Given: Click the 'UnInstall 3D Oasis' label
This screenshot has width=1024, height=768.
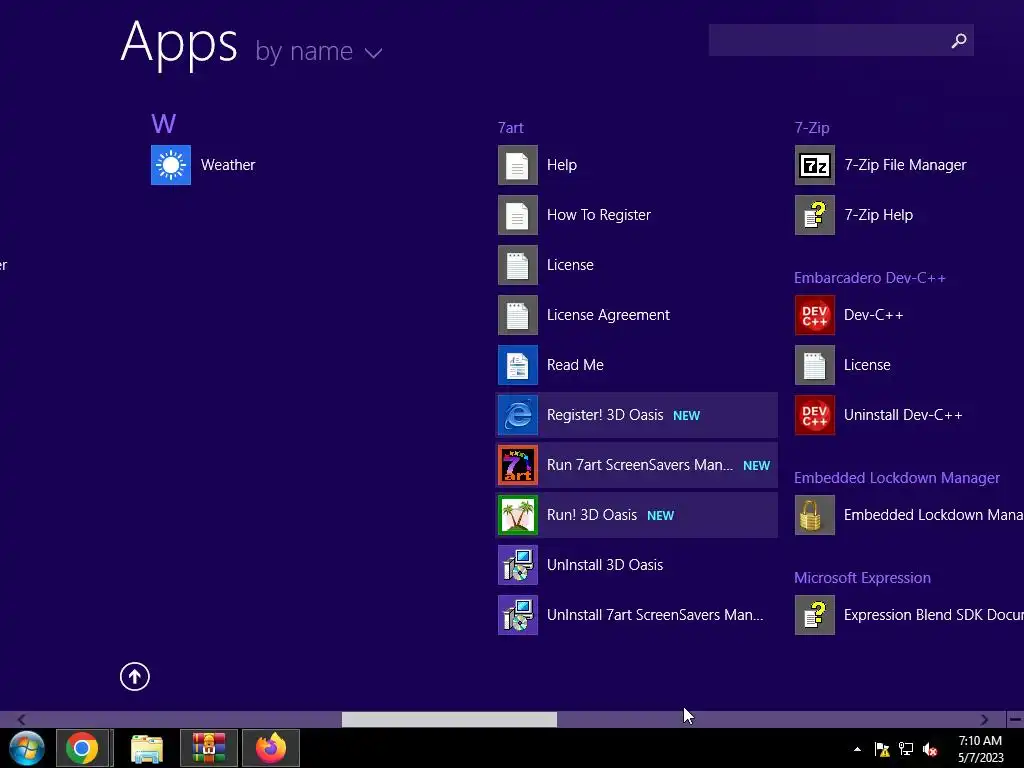Looking at the screenshot, I should pyautogui.click(x=605, y=565).
